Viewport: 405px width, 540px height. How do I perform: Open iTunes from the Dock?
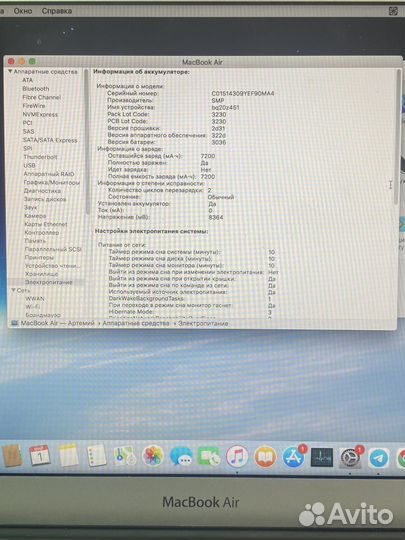click(237, 457)
